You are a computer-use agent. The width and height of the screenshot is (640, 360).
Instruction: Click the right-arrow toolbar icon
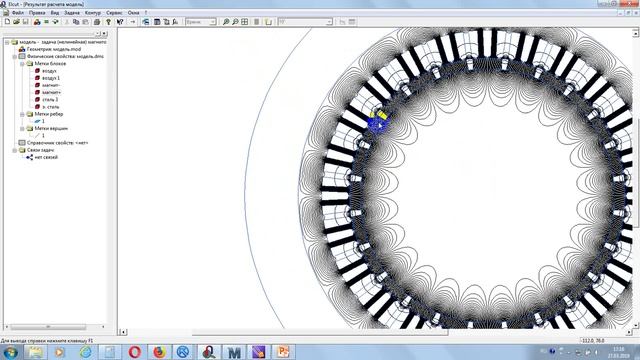coord(133,22)
